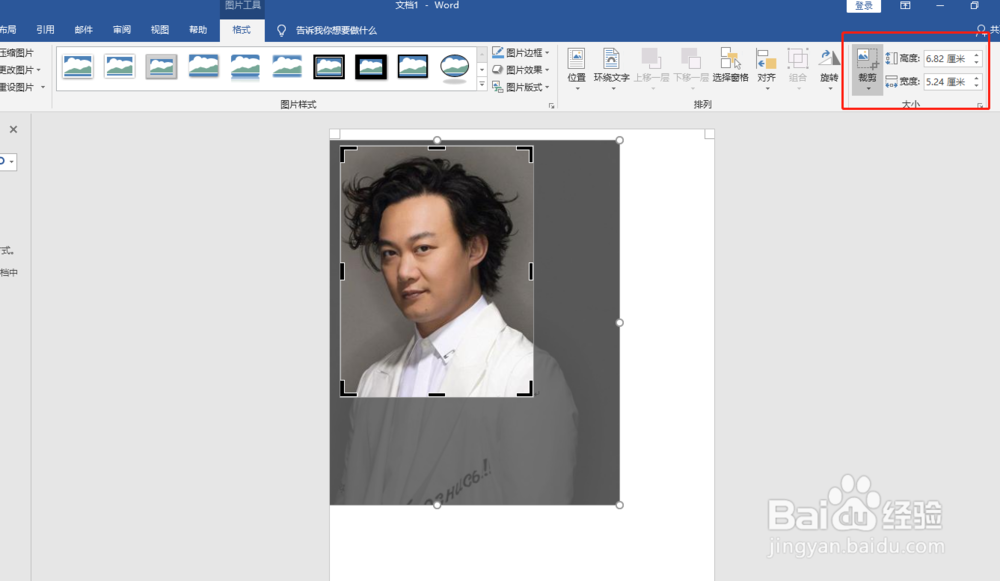Open the dropdown in the left pane

tap(11, 161)
